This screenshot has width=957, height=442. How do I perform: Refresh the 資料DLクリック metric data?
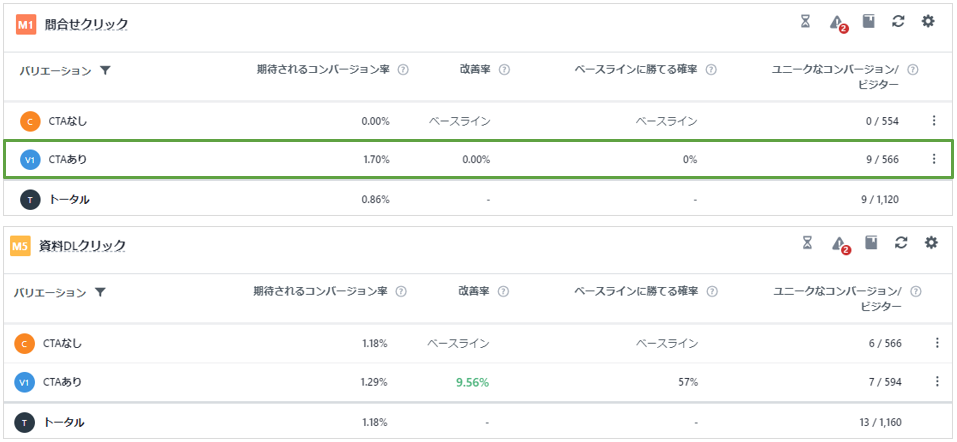(901, 243)
